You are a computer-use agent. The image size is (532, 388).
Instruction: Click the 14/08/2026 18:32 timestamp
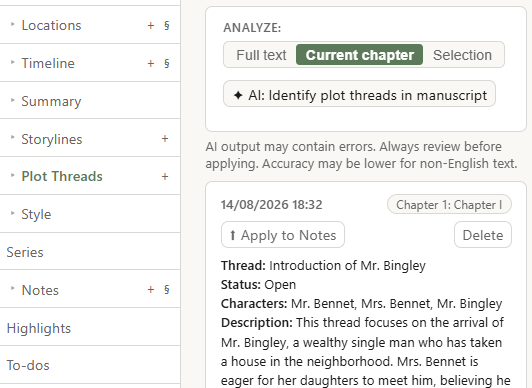click(x=271, y=205)
